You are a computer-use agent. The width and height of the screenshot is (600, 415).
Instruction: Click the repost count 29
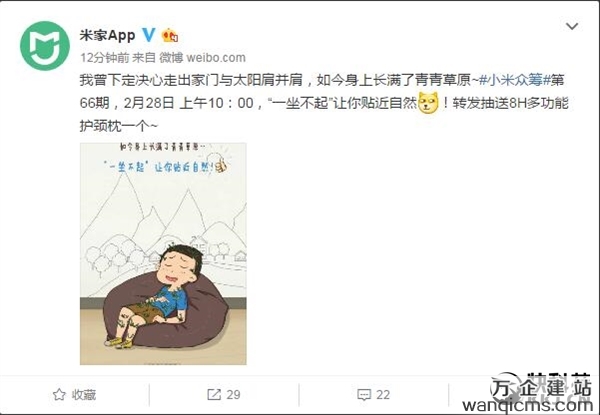pyautogui.click(x=233, y=394)
